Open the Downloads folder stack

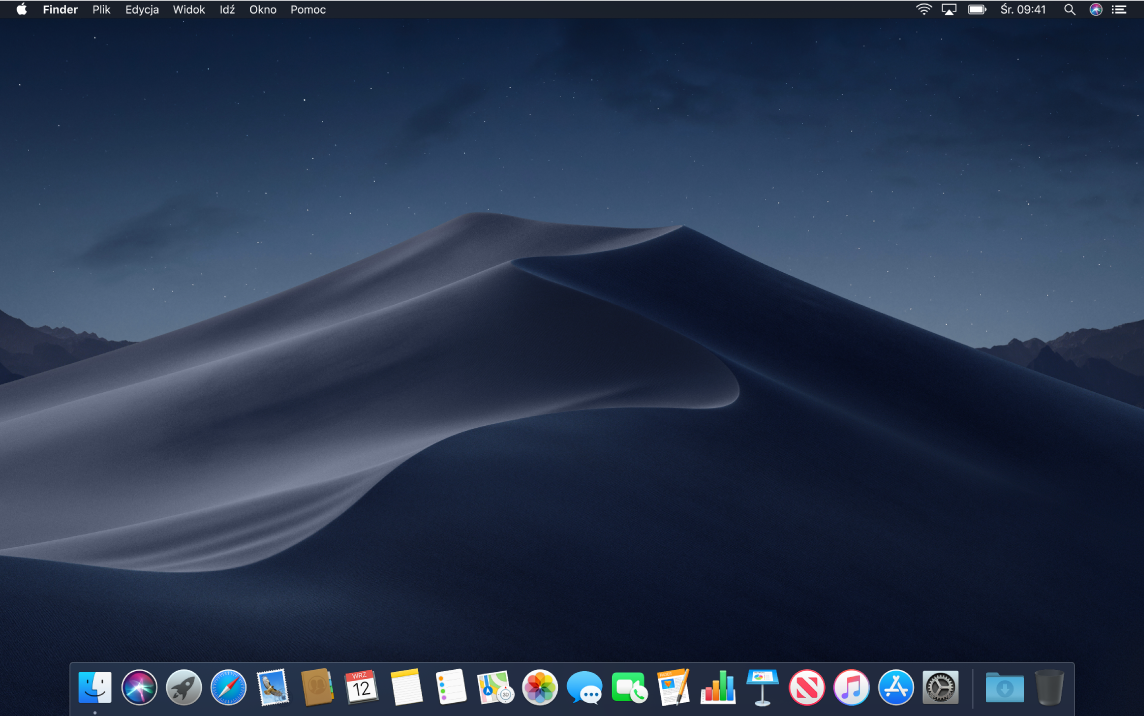click(1004, 687)
